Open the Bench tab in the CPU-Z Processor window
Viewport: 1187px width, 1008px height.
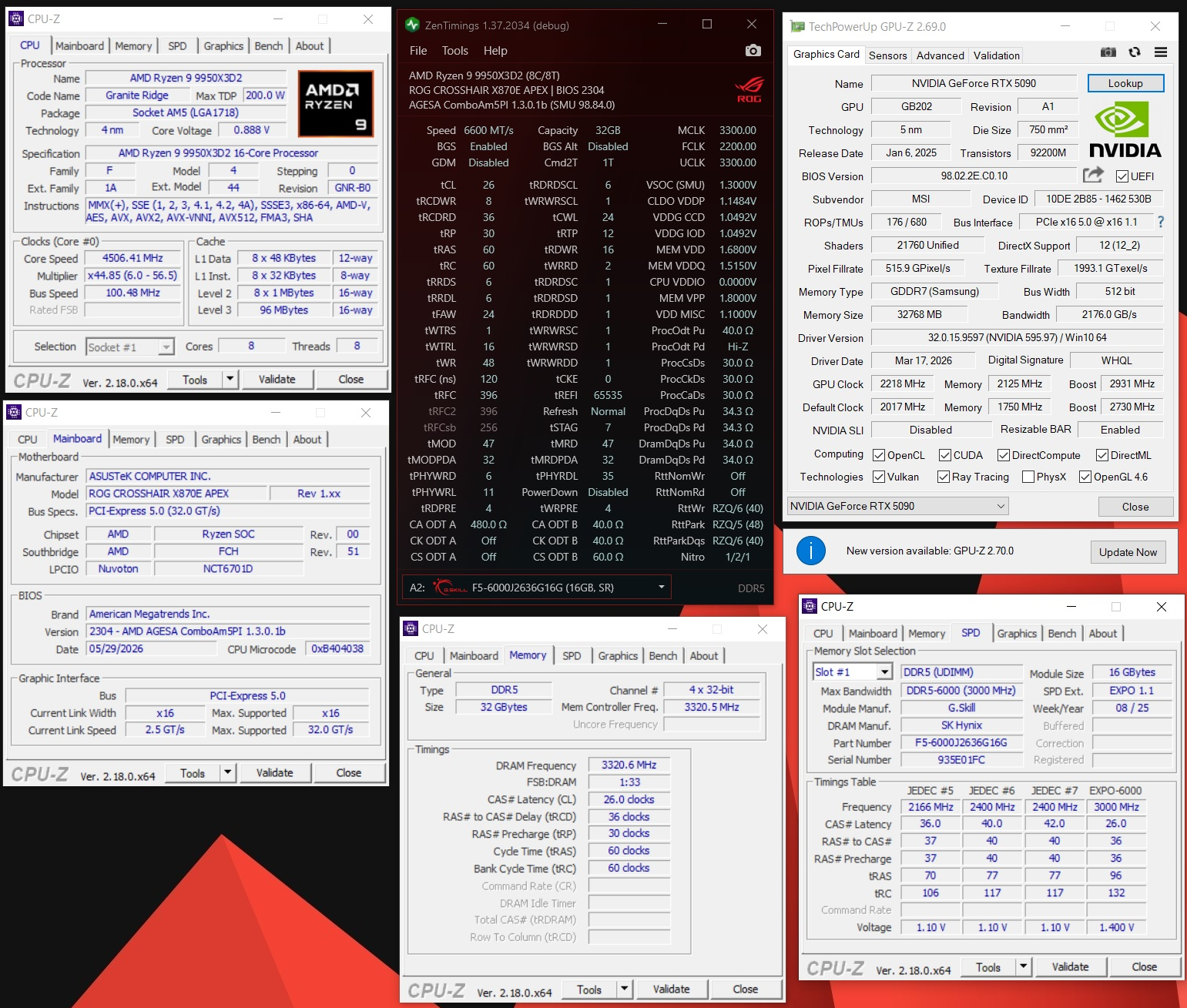tap(269, 46)
